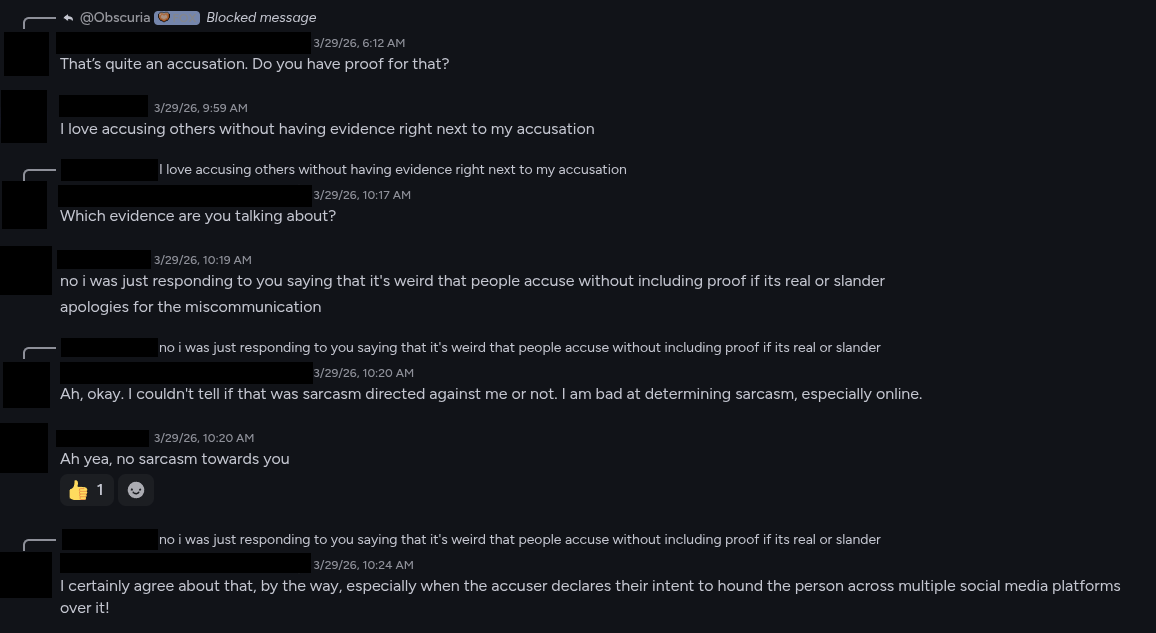Click the reply arrow icon beside @Obscuria
Screen dimensions: 1156x633
(67, 16)
